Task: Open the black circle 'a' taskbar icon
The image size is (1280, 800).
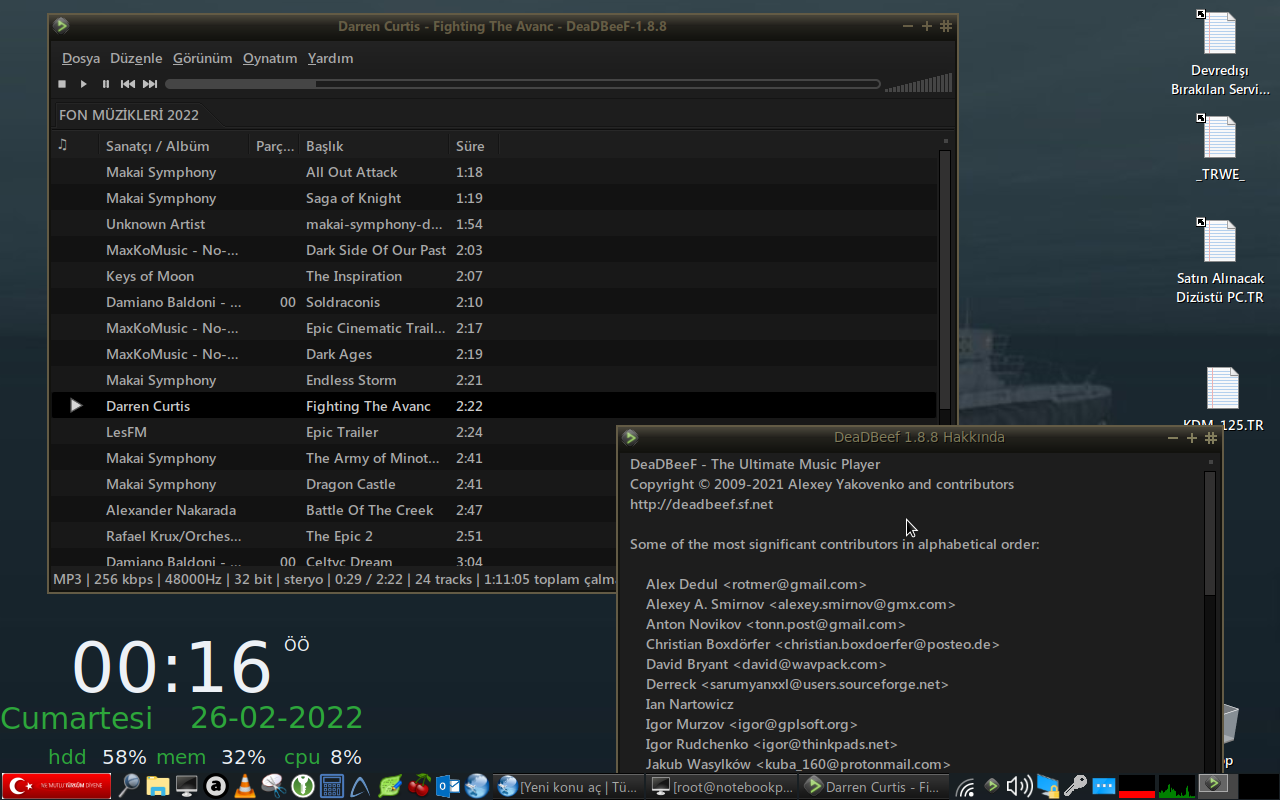Action: 215,786
